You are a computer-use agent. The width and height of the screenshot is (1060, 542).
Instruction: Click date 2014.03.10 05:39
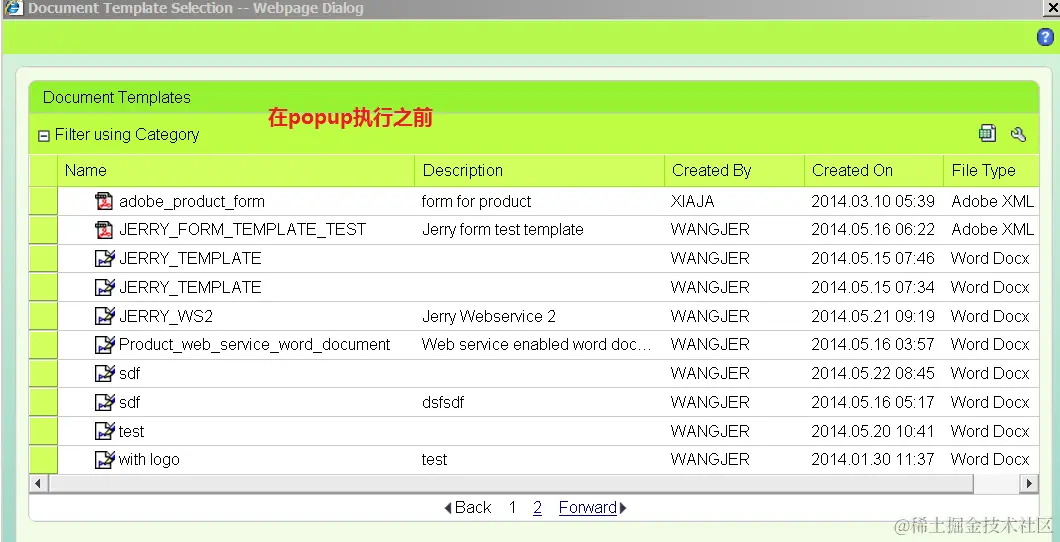click(873, 201)
